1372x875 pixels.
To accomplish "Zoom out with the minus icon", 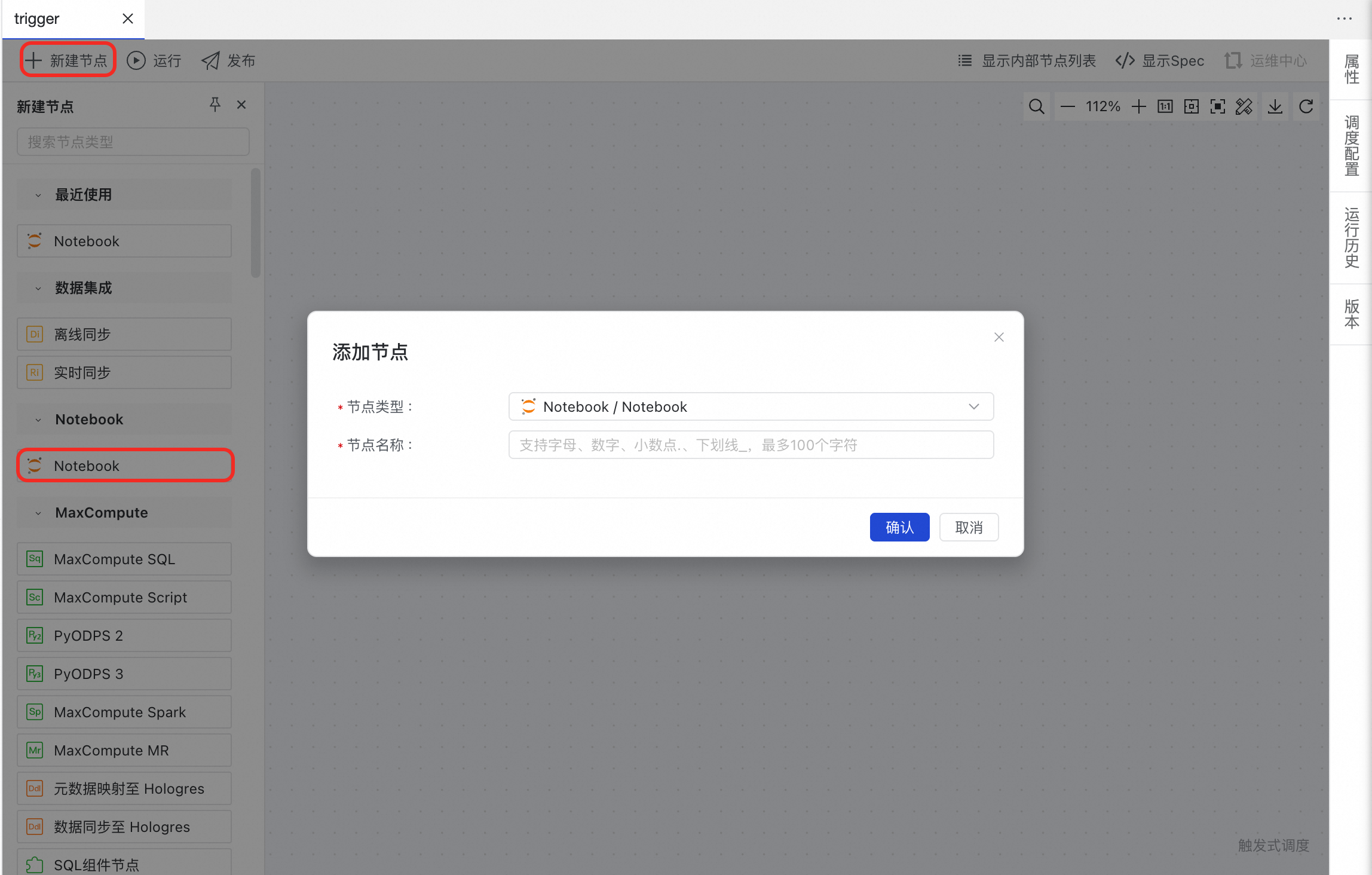I will click(x=1067, y=107).
